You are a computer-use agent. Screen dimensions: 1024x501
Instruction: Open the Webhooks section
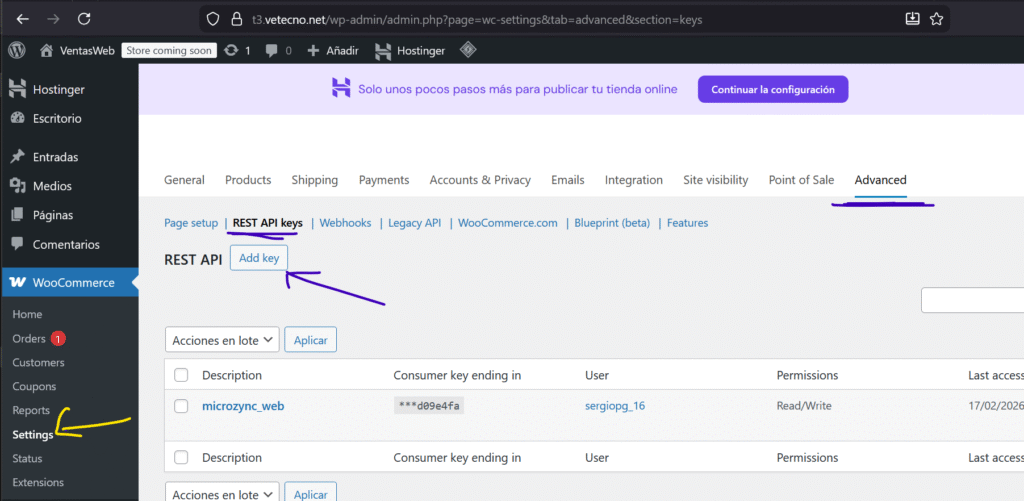click(345, 223)
